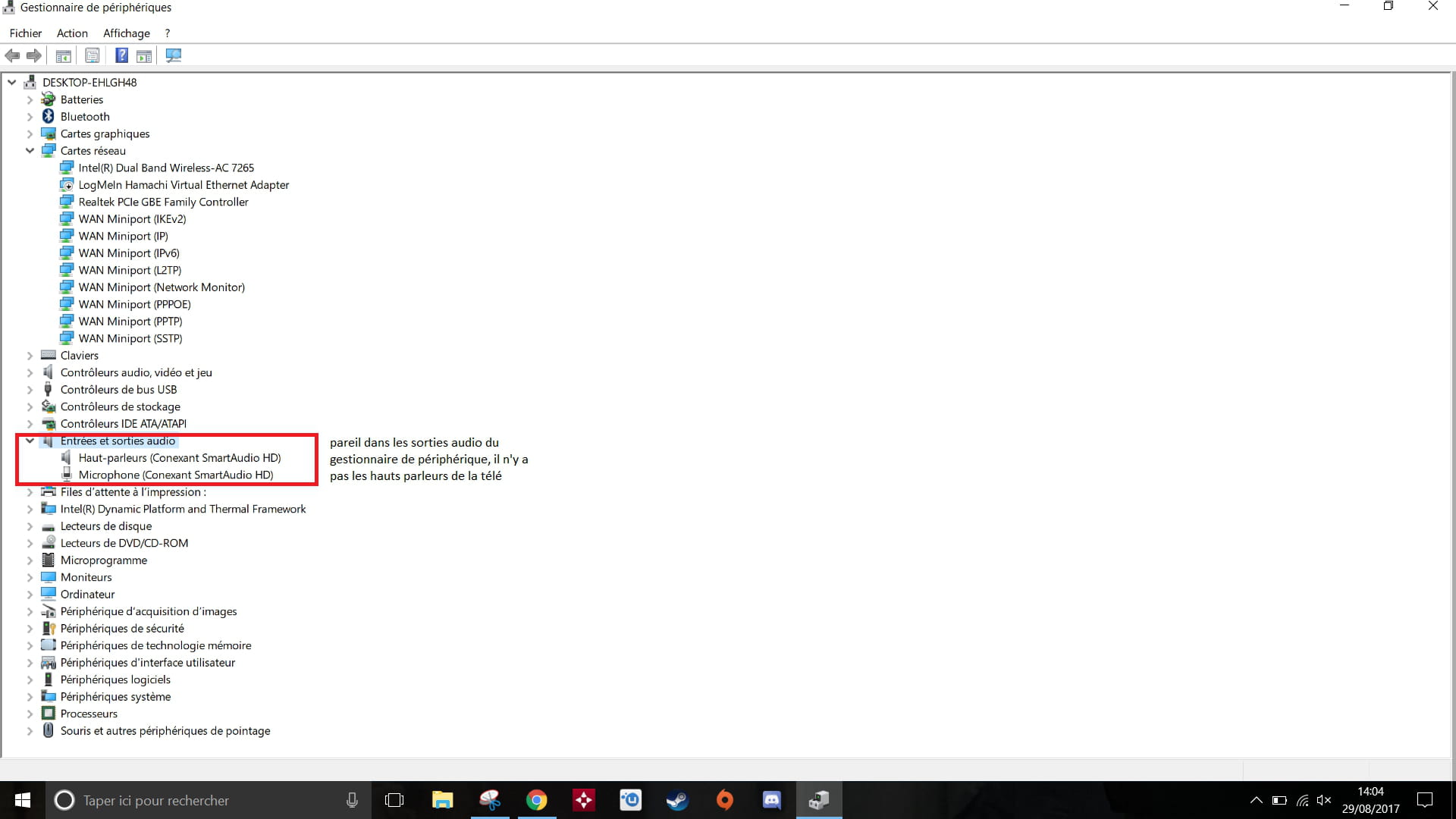1456x819 pixels.
Task: Collapse the DESKTOP-EHLGH48 root node
Action: [12, 82]
